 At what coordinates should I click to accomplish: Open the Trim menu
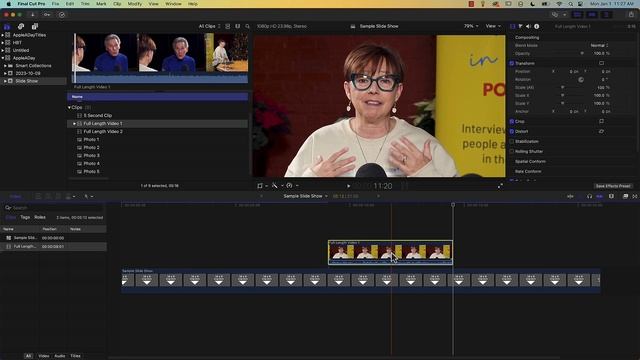pyautogui.click(x=85, y=4)
